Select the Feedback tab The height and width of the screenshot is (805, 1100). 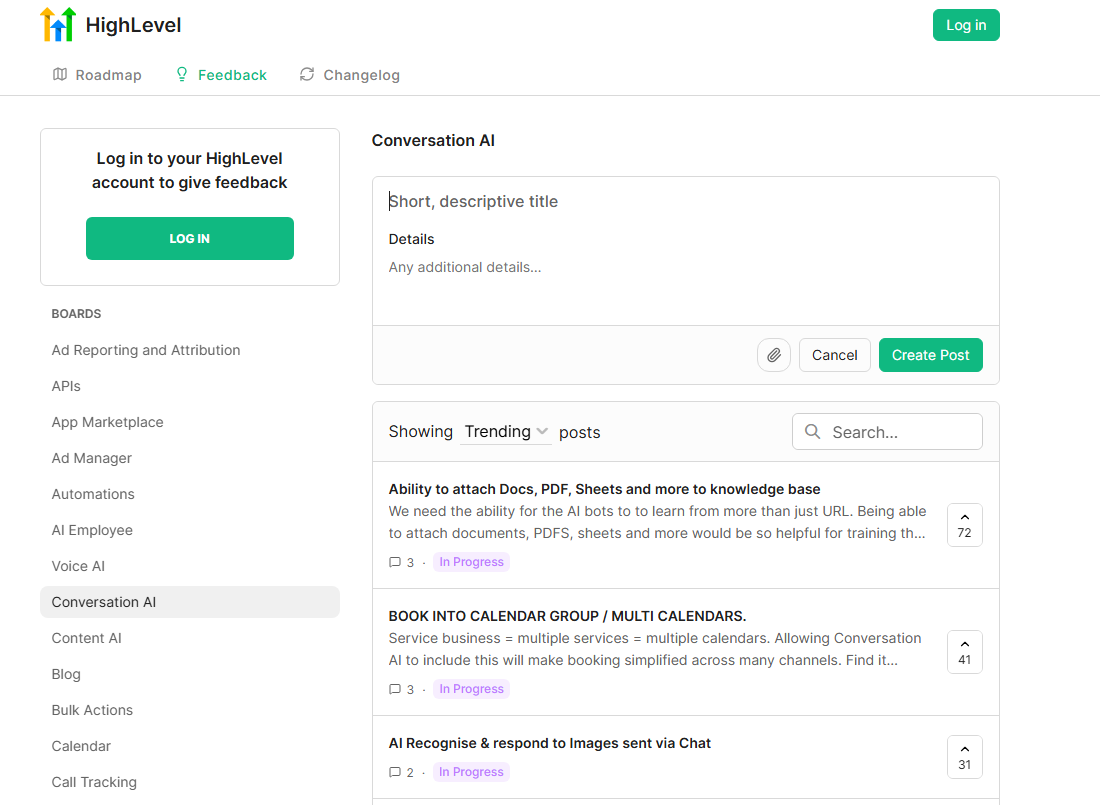coord(221,75)
